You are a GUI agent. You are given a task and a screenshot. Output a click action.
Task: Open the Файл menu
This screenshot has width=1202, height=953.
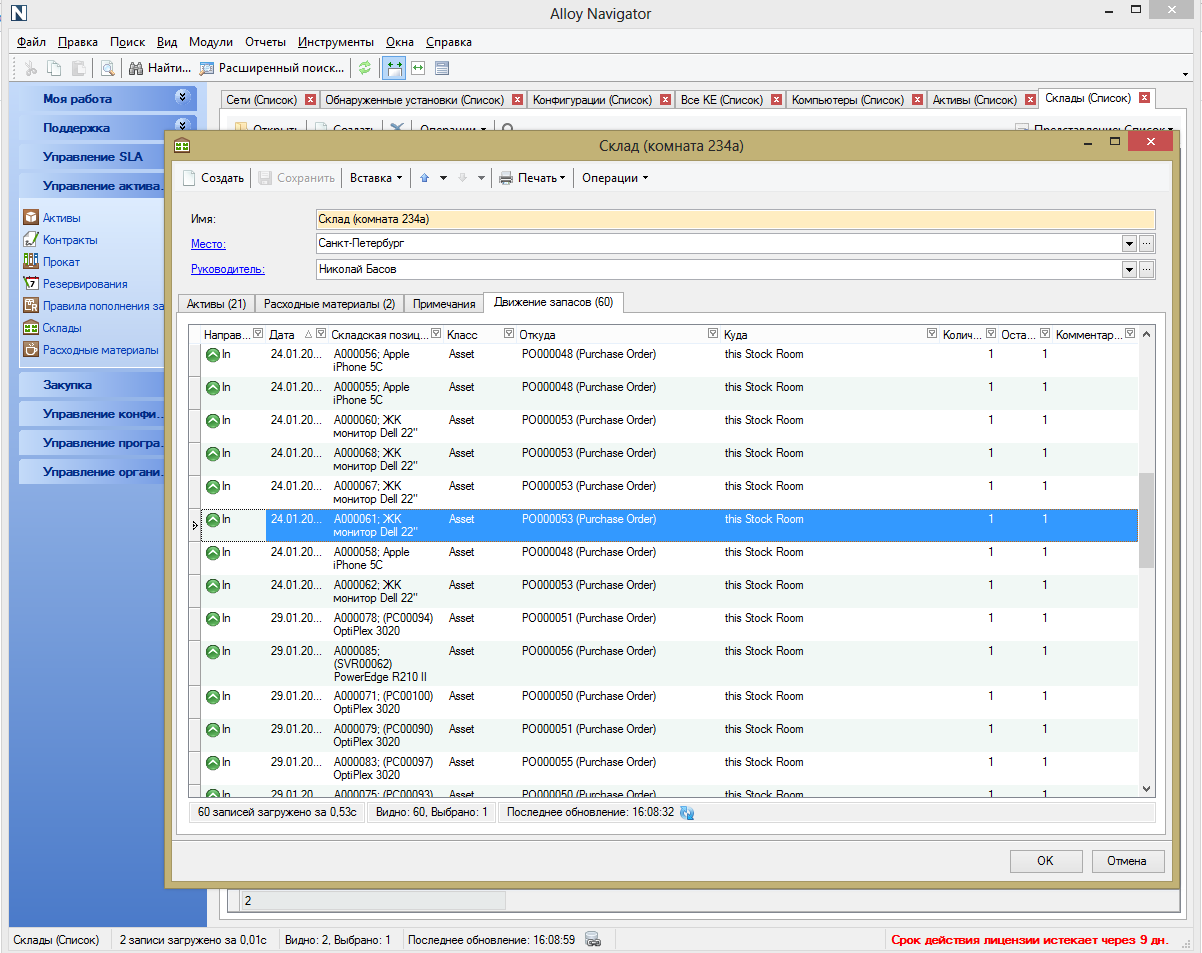[32, 42]
